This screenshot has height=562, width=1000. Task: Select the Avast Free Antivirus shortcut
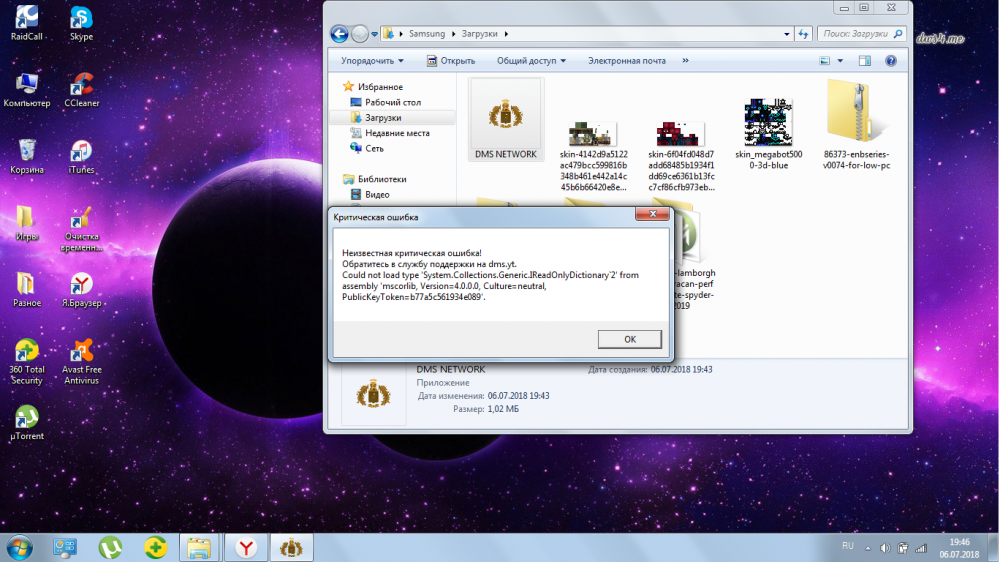(81, 353)
